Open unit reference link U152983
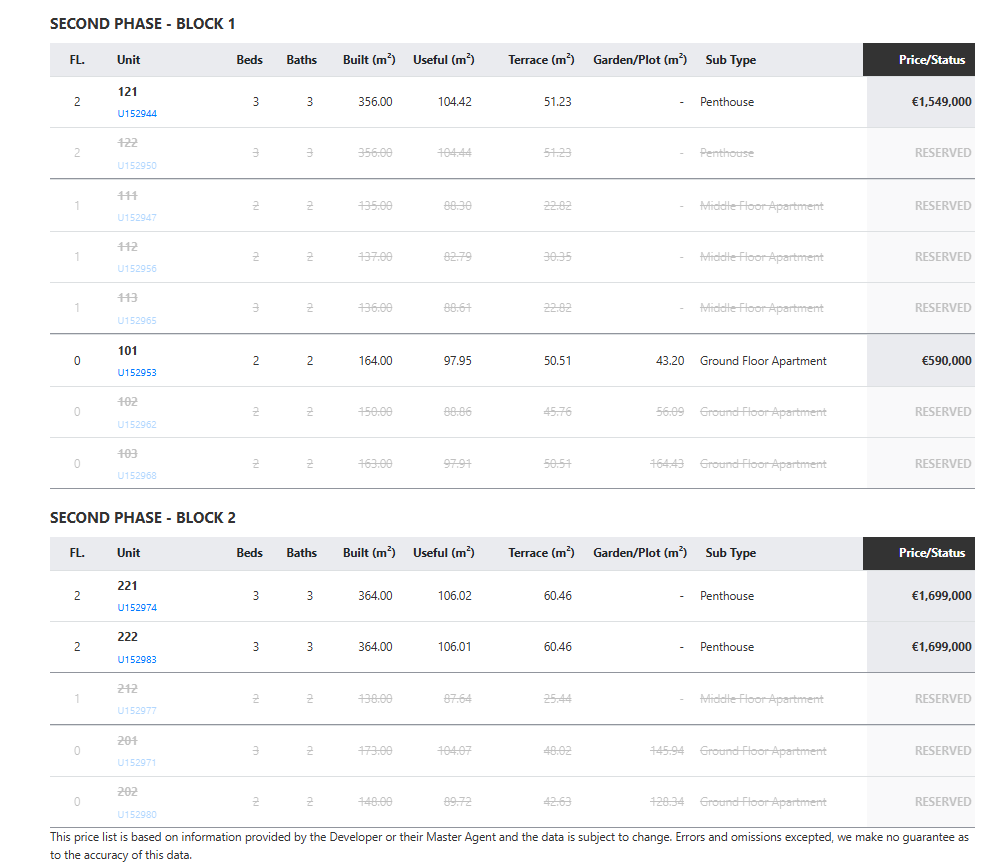Viewport: 1001px width, 863px height. pyautogui.click(x=137, y=660)
